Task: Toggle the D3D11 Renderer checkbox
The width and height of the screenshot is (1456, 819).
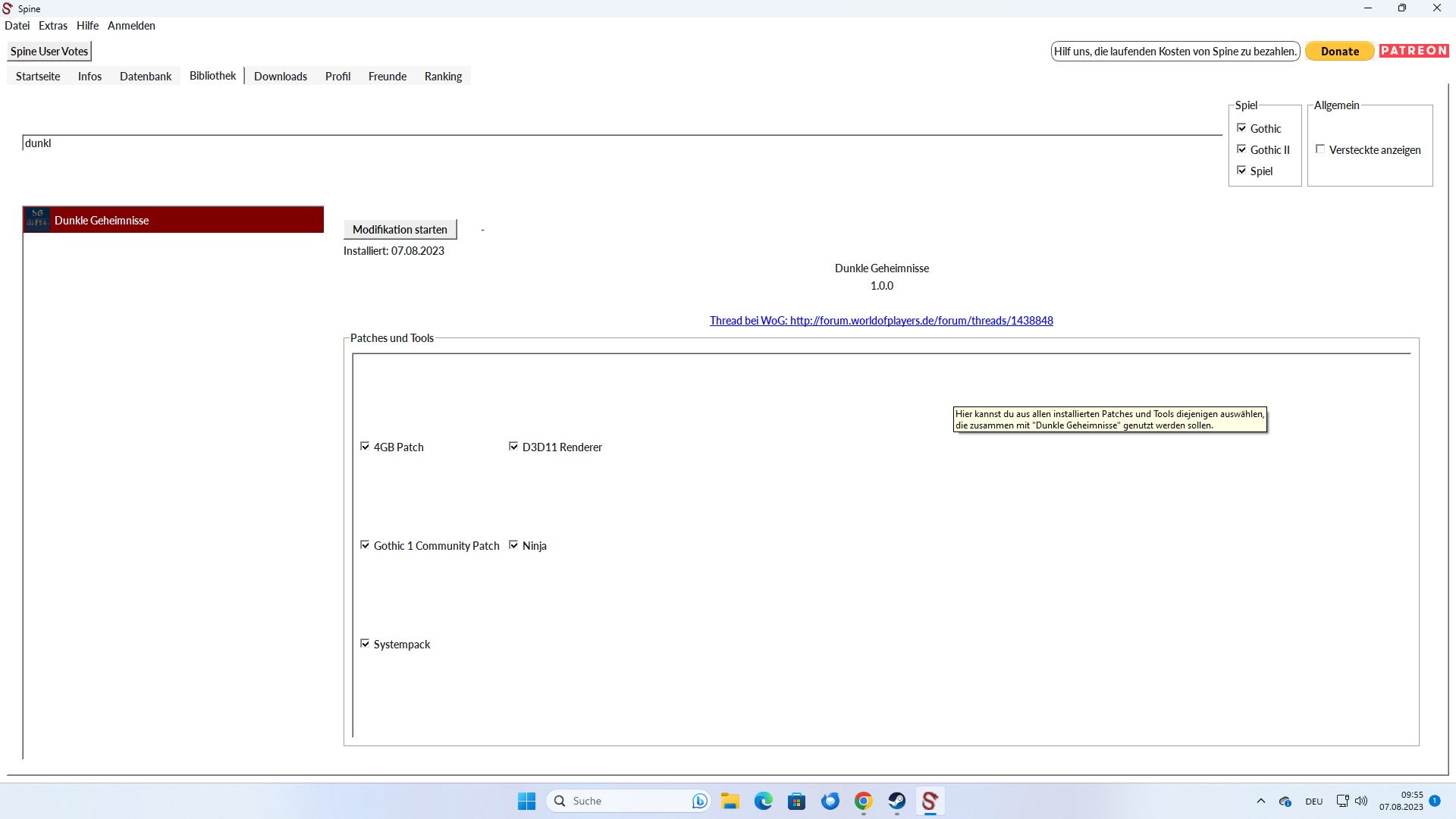Action: click(513, 447)
